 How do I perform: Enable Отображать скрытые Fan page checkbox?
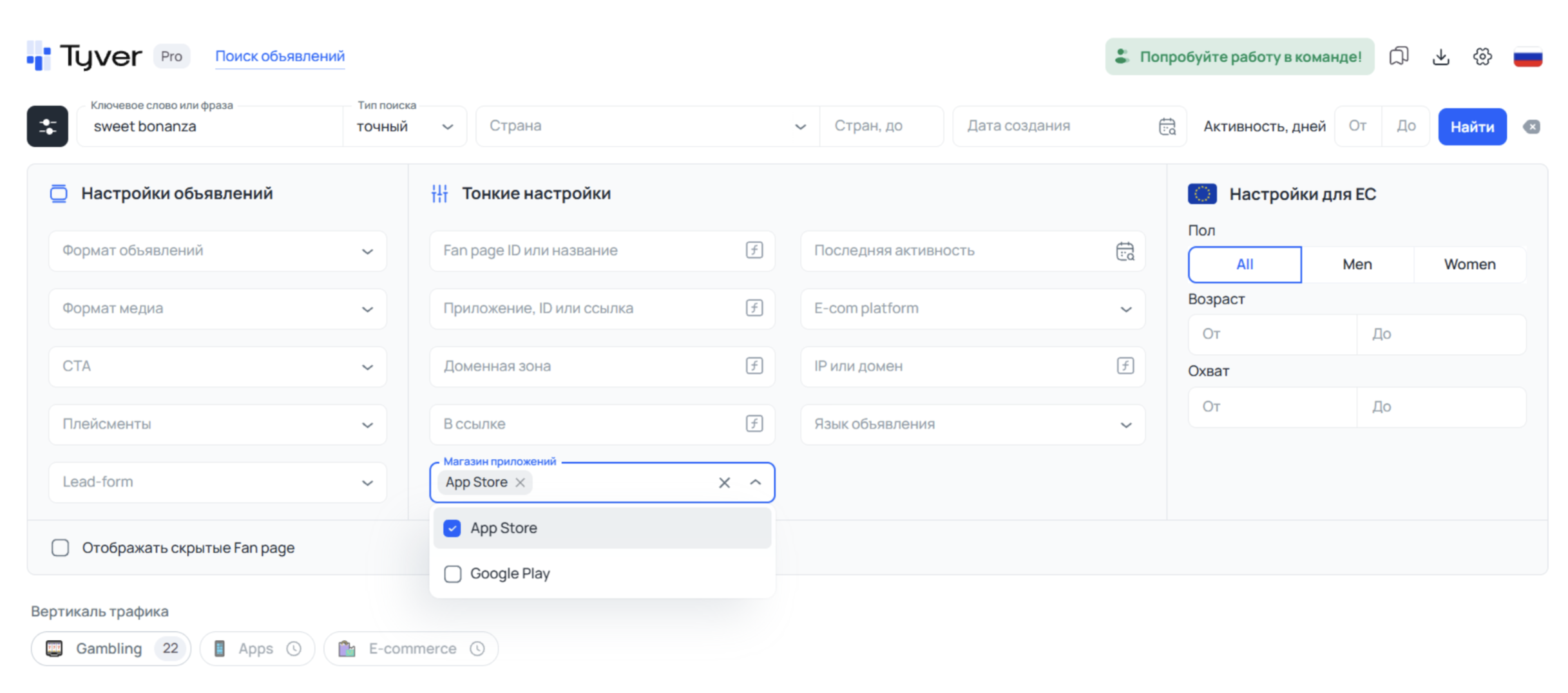point(61,547)
